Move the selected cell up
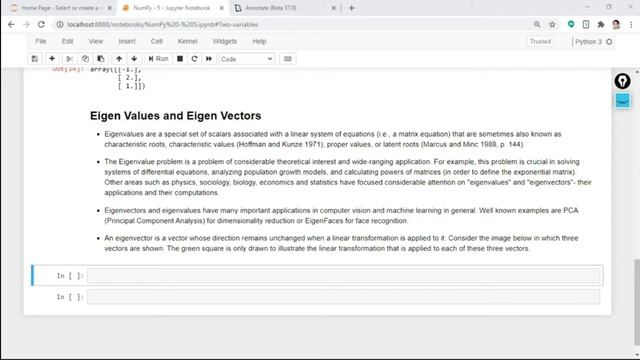Image resolution: width=640 pixels, height=360 pixels. coord(119,59)
